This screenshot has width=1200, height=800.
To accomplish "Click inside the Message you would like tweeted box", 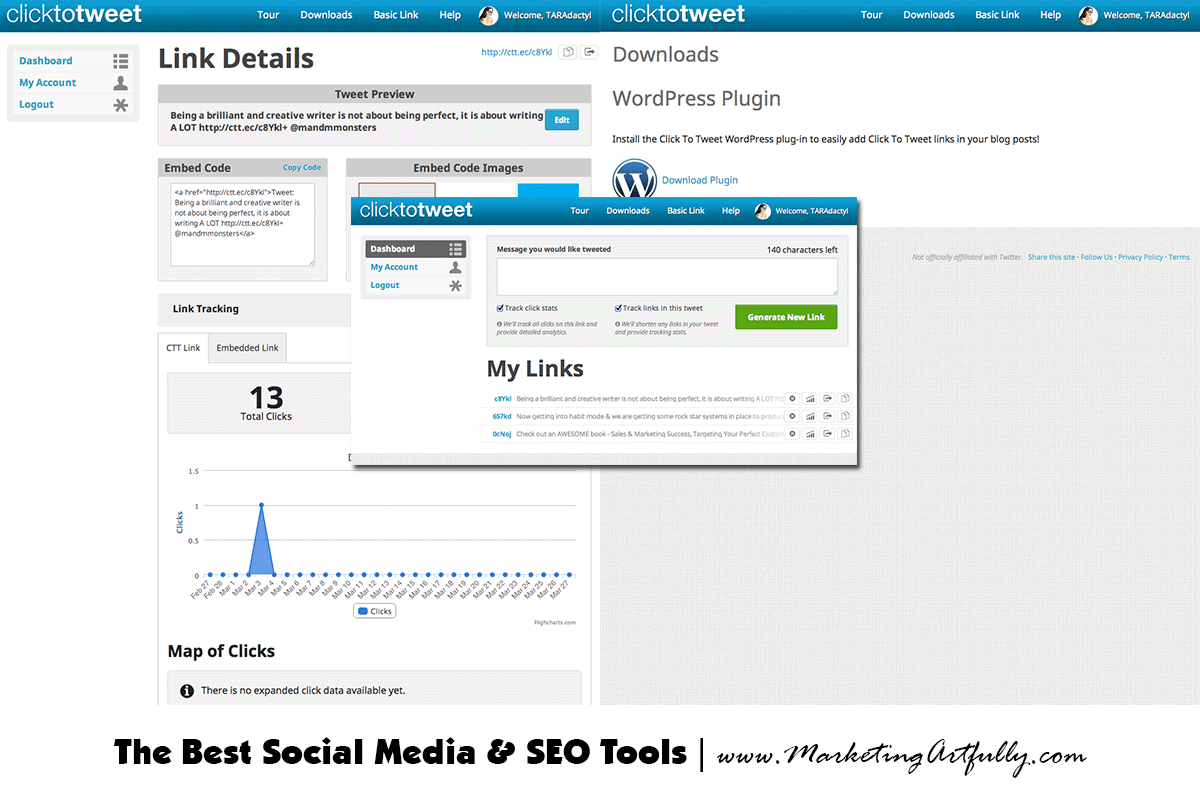I will point(667,277).
